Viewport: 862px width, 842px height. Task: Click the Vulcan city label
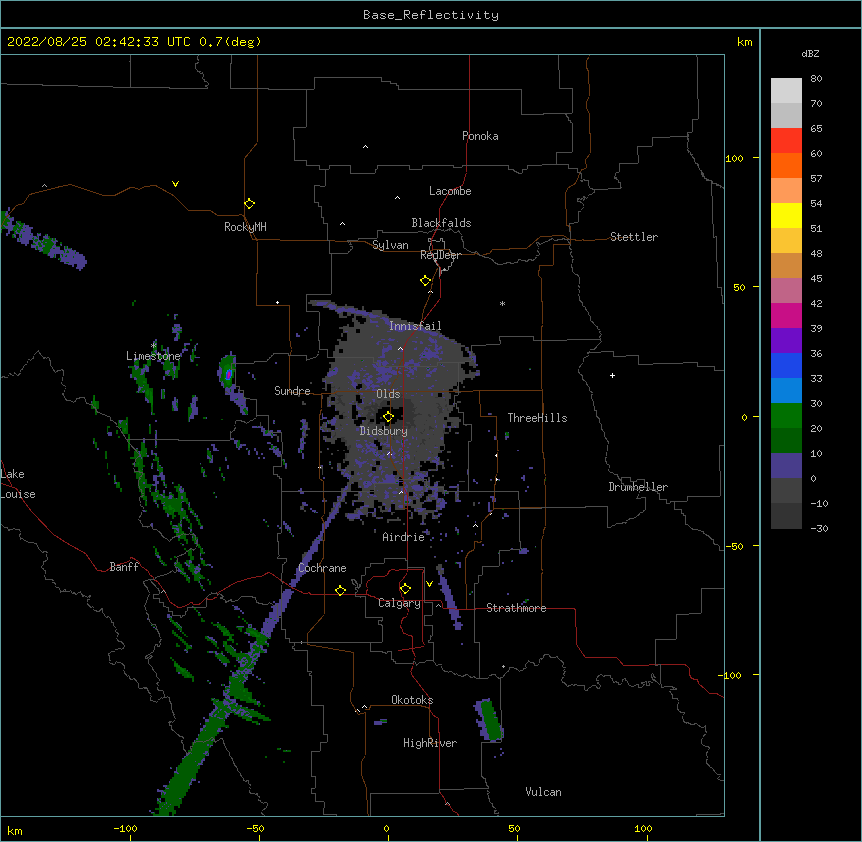543,792
